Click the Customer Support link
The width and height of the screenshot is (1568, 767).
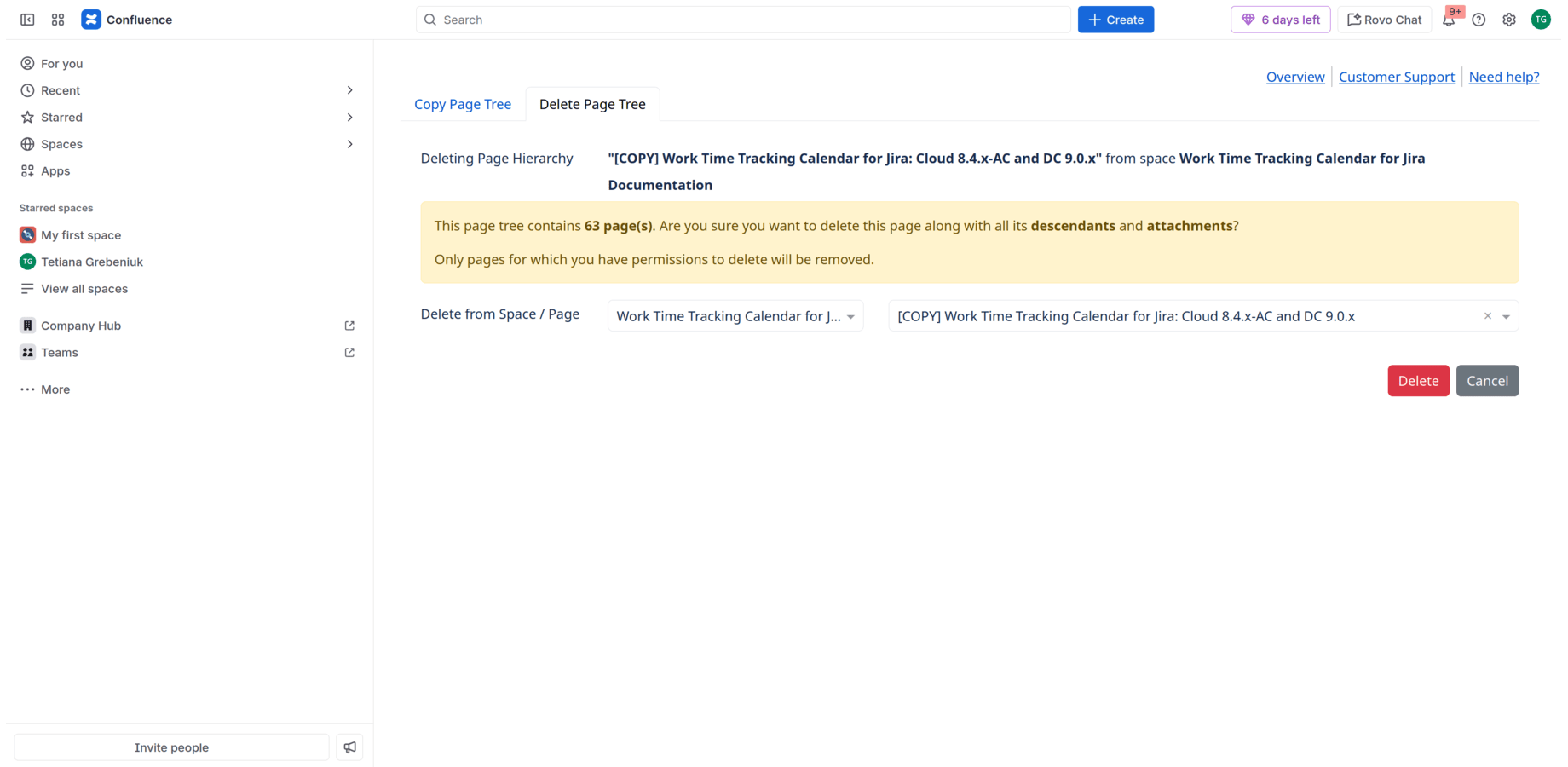[x=1396, y=77]
